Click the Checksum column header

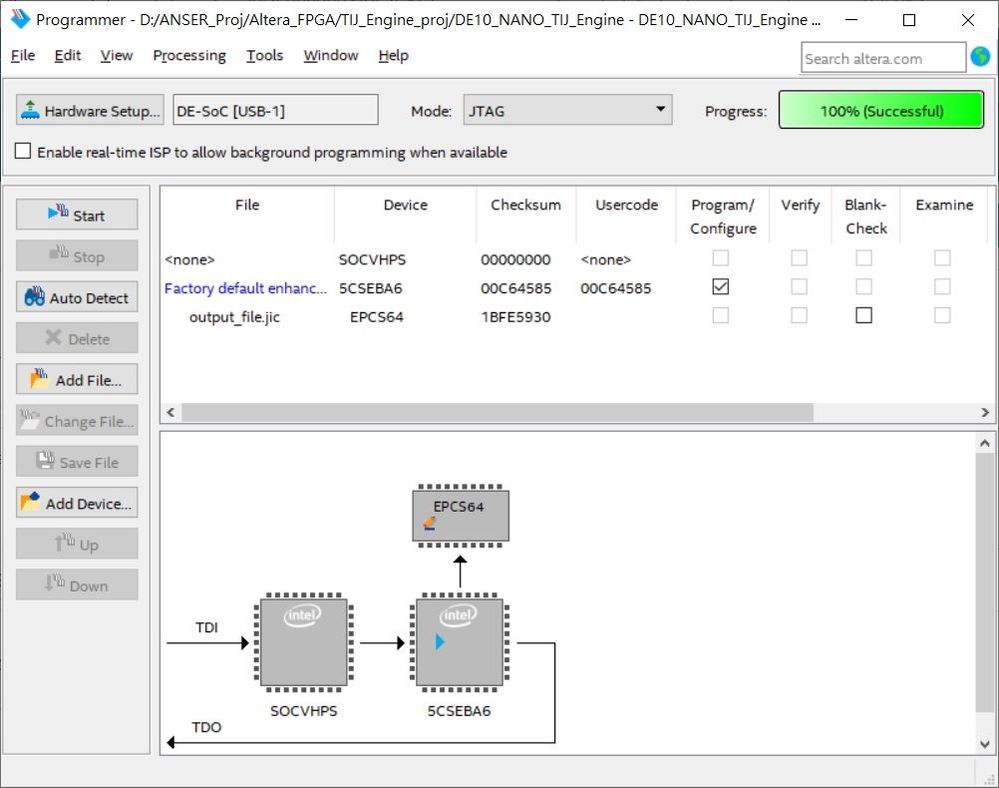click(526, 204)
